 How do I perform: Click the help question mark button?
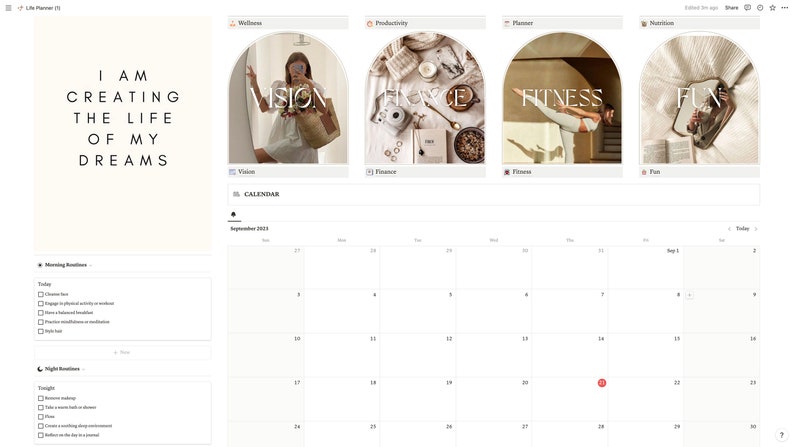781,435
